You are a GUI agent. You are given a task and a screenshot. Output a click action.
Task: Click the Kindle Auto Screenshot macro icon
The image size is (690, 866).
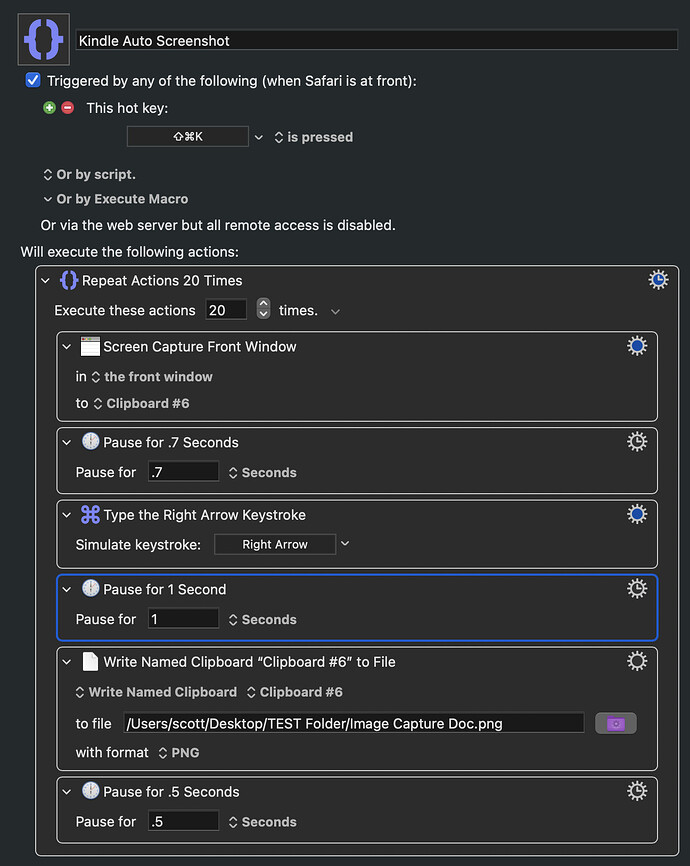(43, 40)
